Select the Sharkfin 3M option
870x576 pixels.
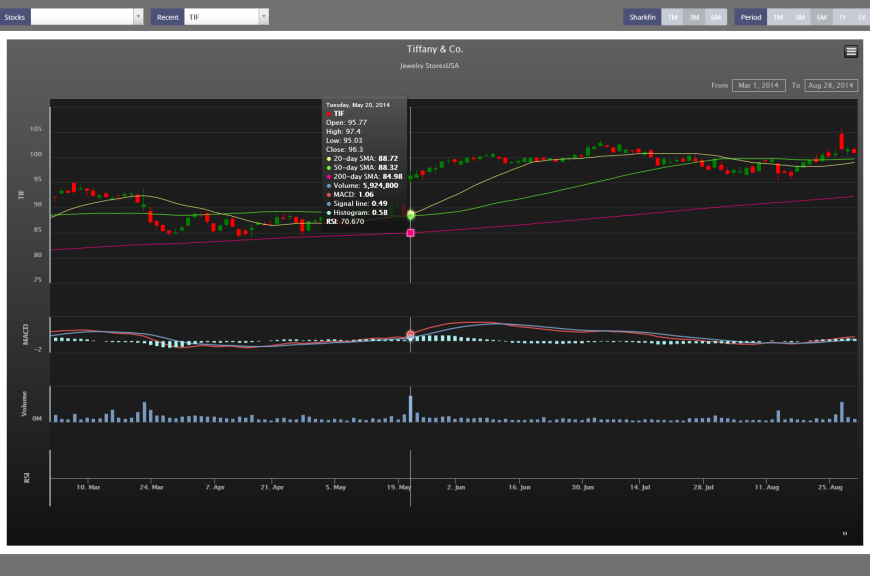click(x=694, y=17)
